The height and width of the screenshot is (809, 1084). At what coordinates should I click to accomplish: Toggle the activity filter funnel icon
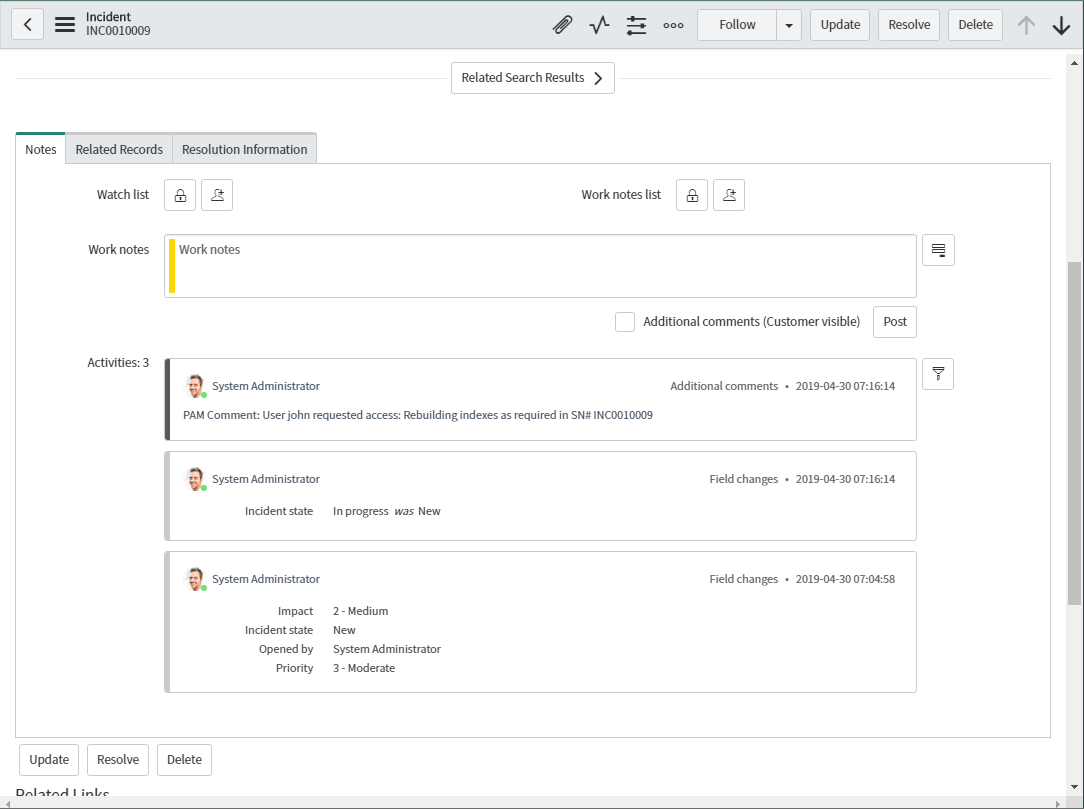(x=938, y=374)
